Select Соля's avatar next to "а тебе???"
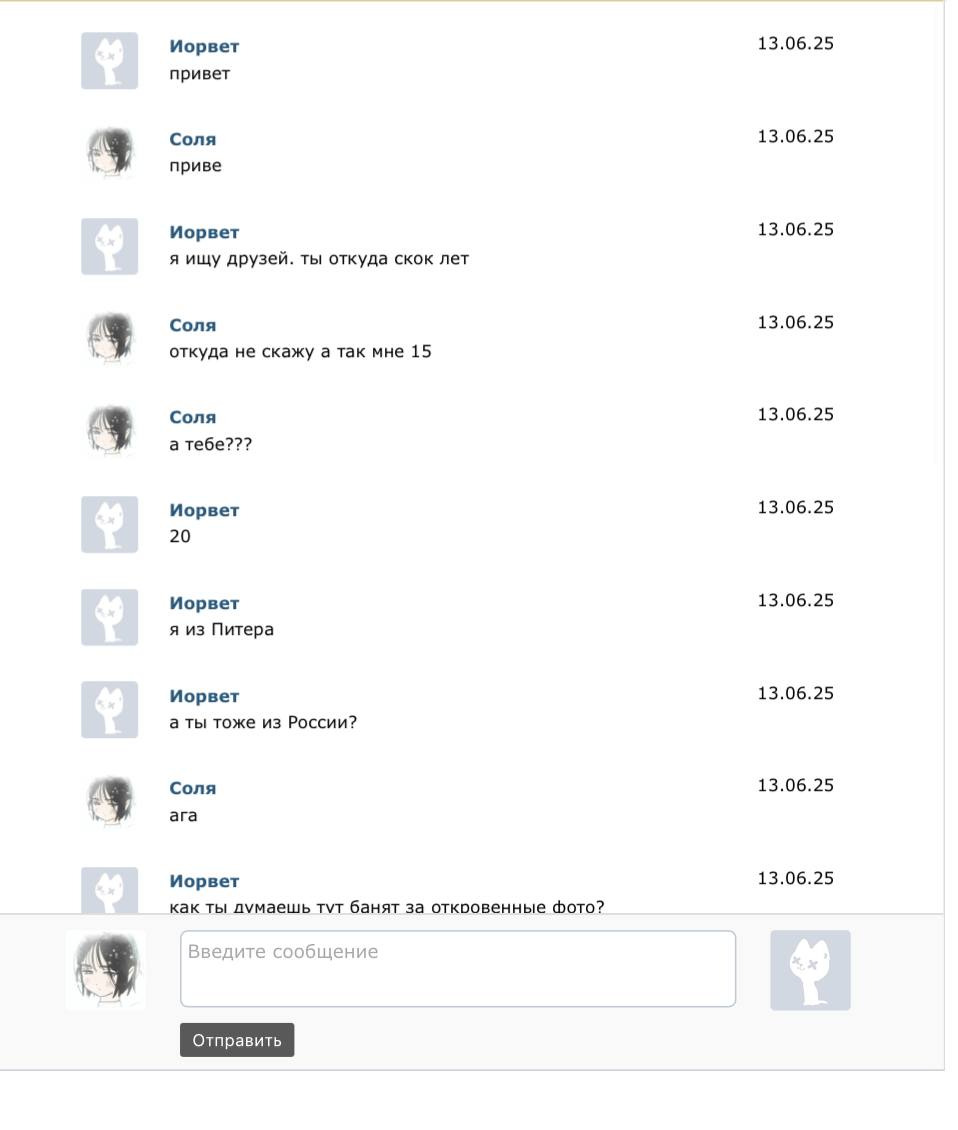The image size is (958, 1130). tap(109, 431)
